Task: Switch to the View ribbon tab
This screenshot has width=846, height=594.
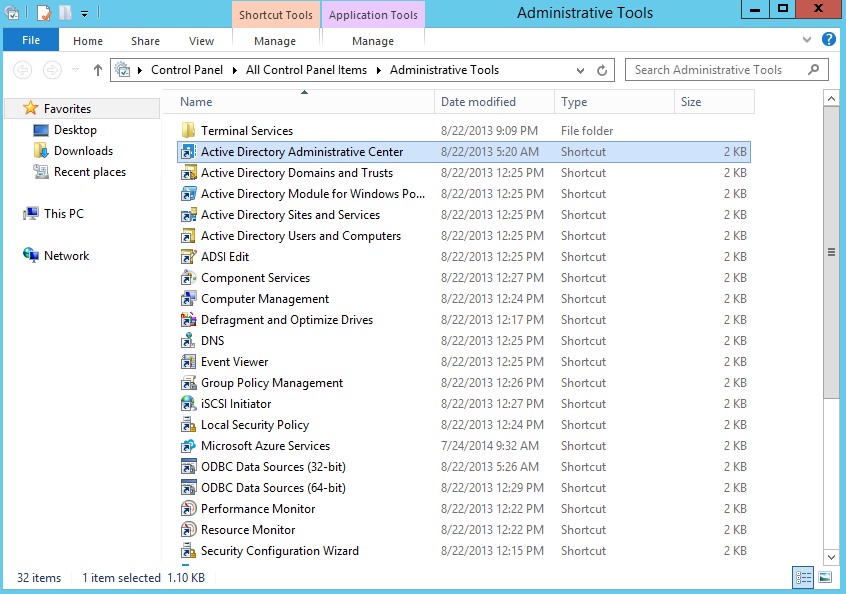Action: point(201,41)
